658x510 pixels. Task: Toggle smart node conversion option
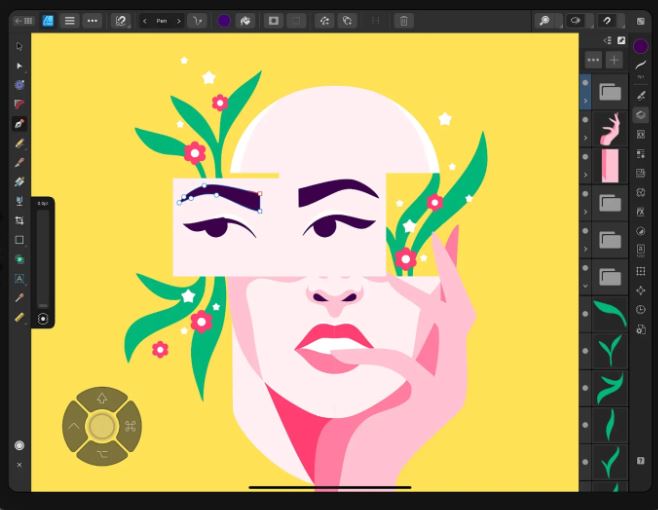click(x=197, y=21)
